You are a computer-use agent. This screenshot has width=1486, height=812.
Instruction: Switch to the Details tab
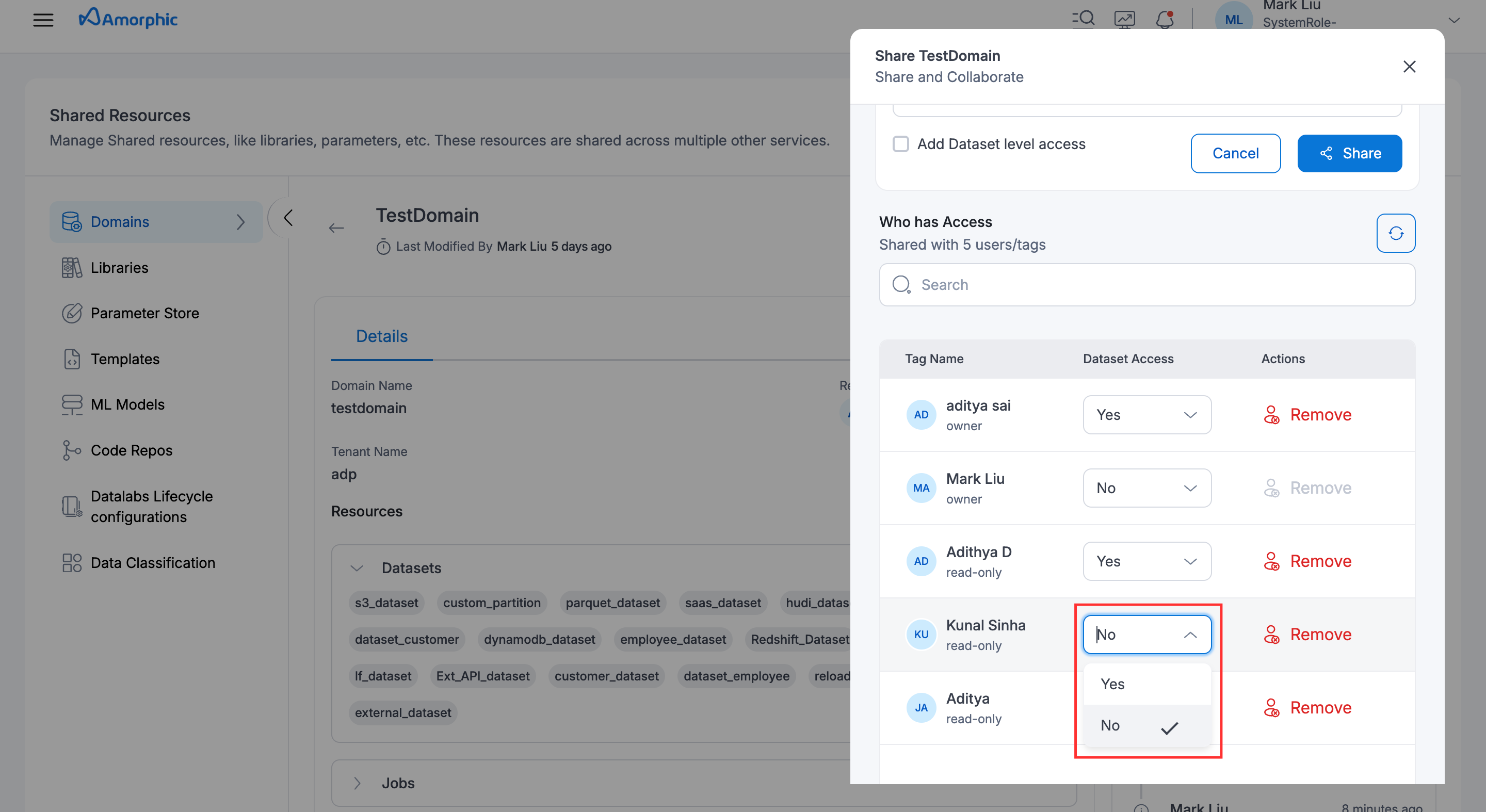(x=381, y=336)
